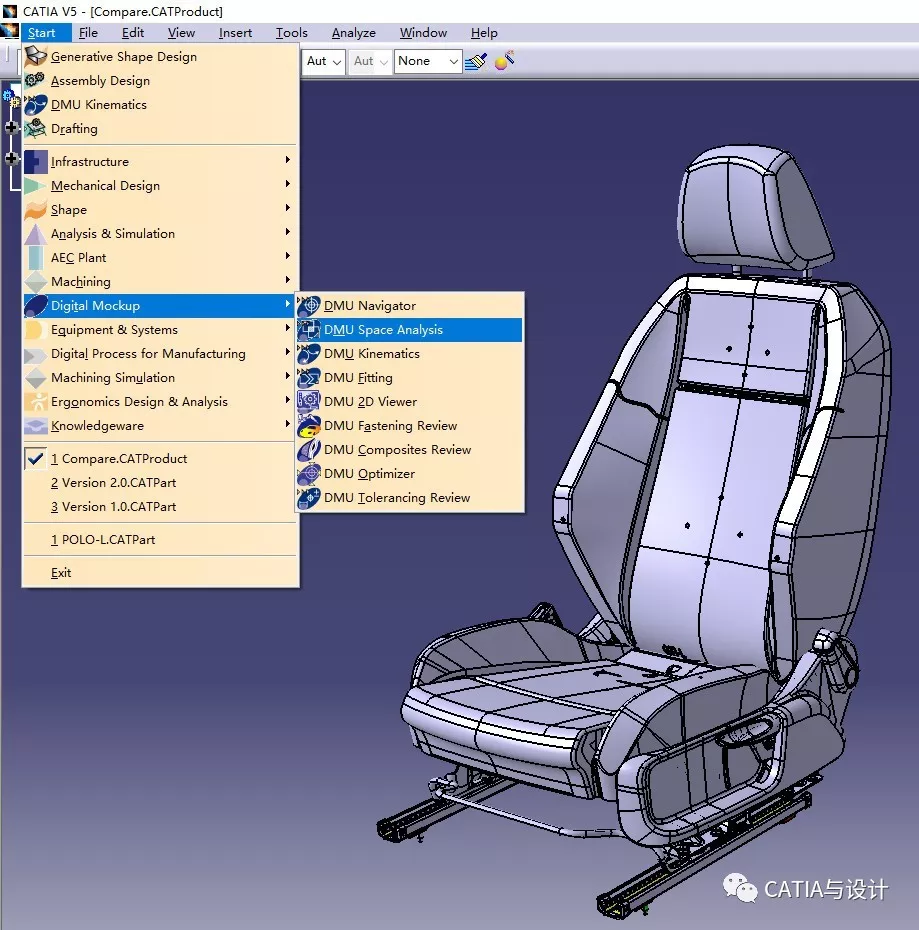Click the painter brush toolbar icon
Image resolution: width=919 pixels, height=930 pixels.
(475, 62)
